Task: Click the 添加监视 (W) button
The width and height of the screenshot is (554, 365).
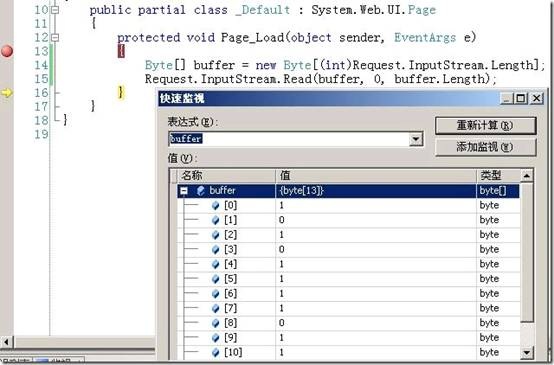Action: coord(485,147)
